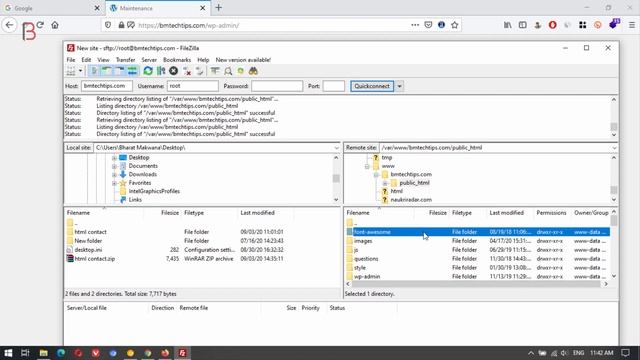Select the 'html contact' folder in local list
The image size is (640, 360).
90,232
